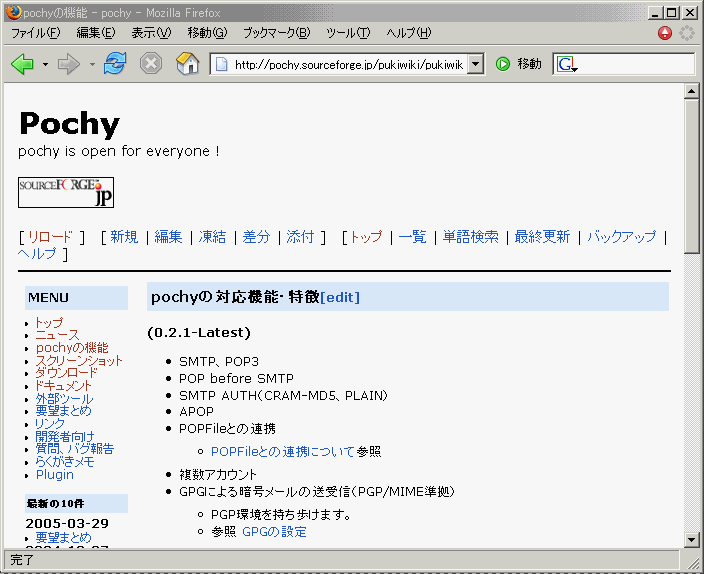Open 質問、バグ報告 in the sidebar menu
Screen dimensions: 704x574
(x=75, y=449)
